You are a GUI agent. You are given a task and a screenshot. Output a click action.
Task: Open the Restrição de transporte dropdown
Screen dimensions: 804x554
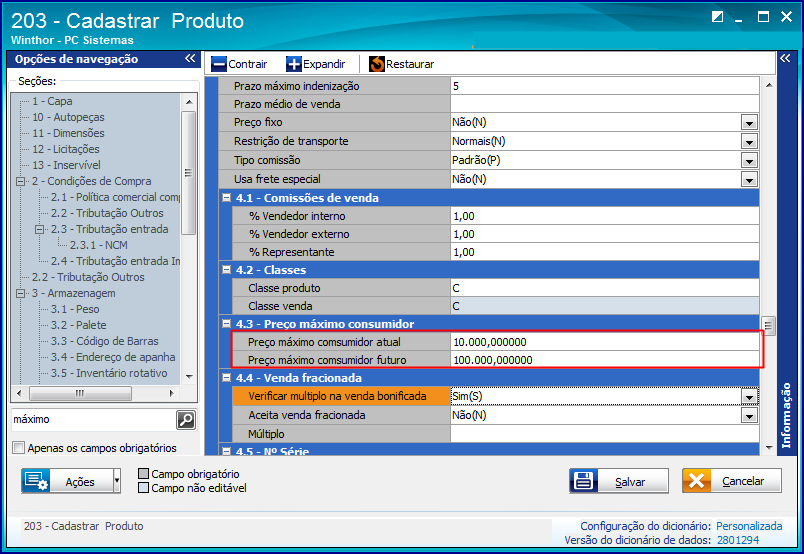pos(749,142)
